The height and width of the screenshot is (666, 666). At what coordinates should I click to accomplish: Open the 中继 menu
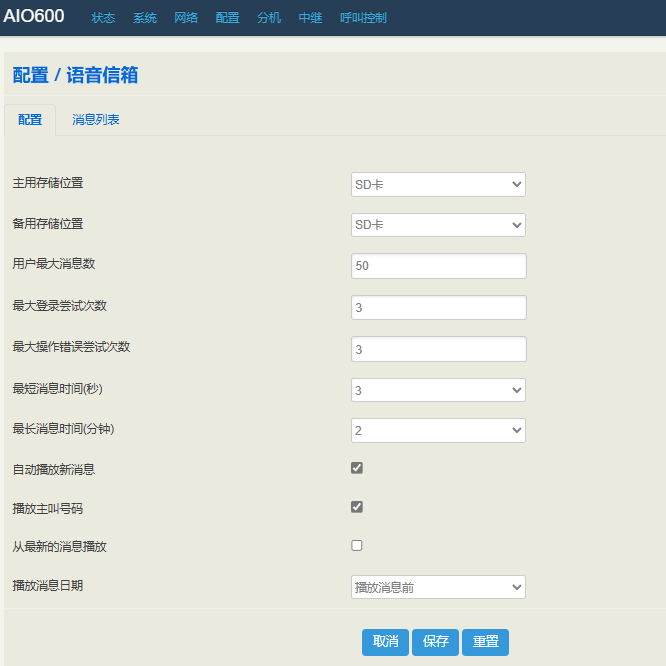click(310, 18)
